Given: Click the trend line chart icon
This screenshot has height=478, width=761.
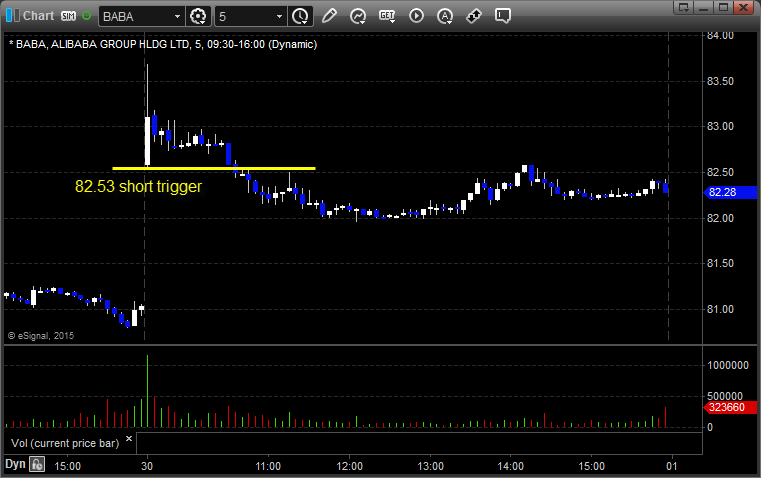Looking at the screenshot, I should tap(358, 16).
